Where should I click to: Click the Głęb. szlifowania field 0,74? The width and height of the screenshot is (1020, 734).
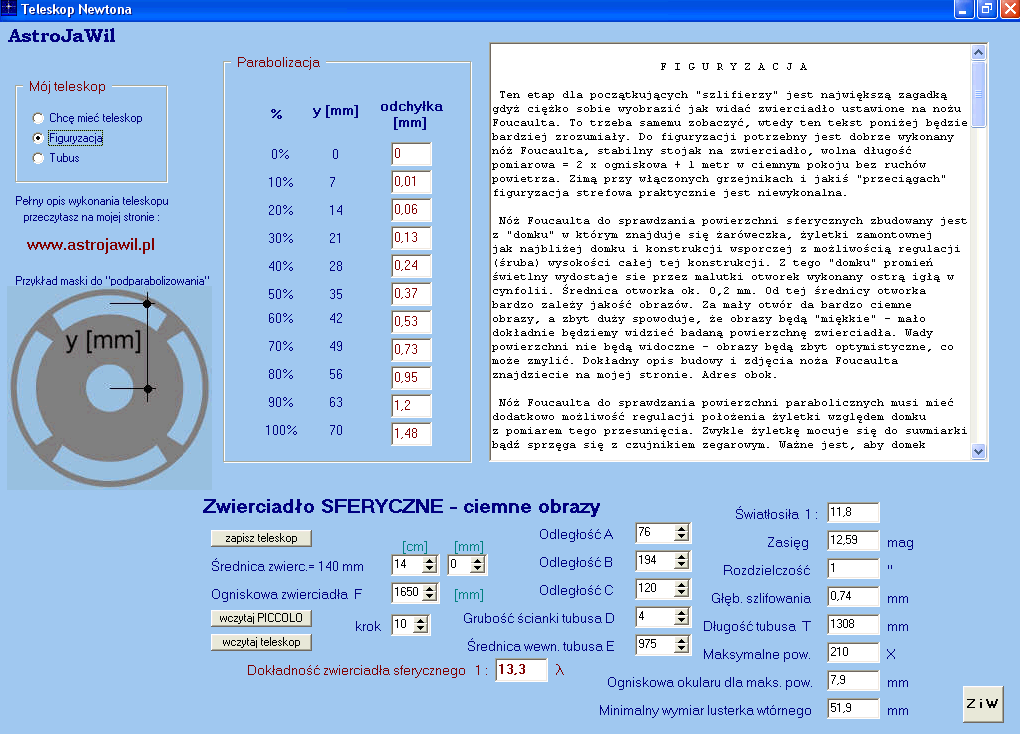coord(853,597)
